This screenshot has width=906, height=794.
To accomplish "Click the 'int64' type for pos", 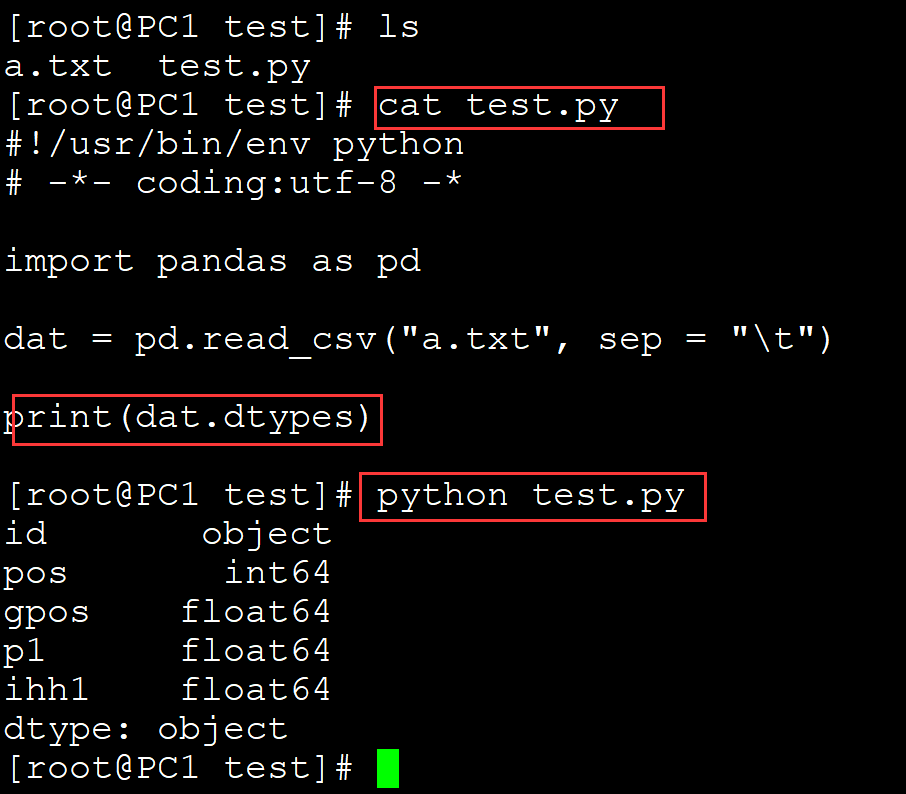I will tap(277, 572).
